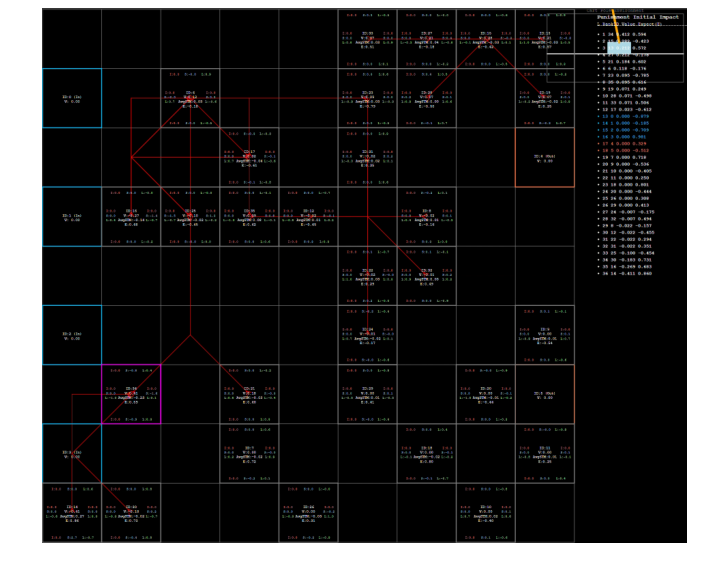This screenshot has width=725, height=569.
Task: Click the ID:17 node cell
Action: [249, 157]
